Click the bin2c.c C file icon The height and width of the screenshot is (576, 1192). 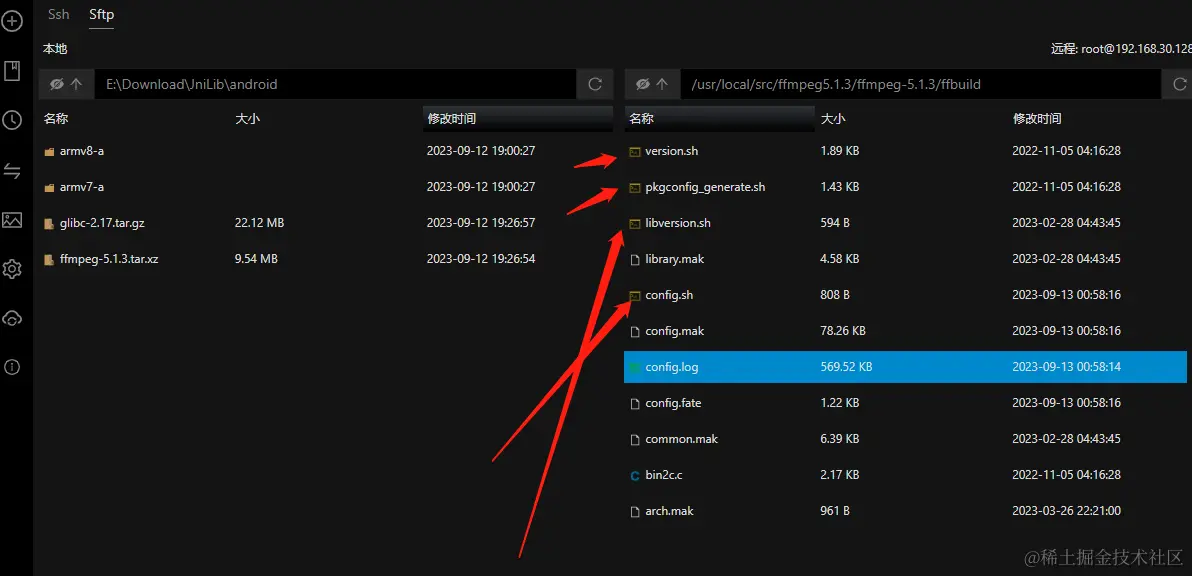pyautogui.click(x=635, y=475)
